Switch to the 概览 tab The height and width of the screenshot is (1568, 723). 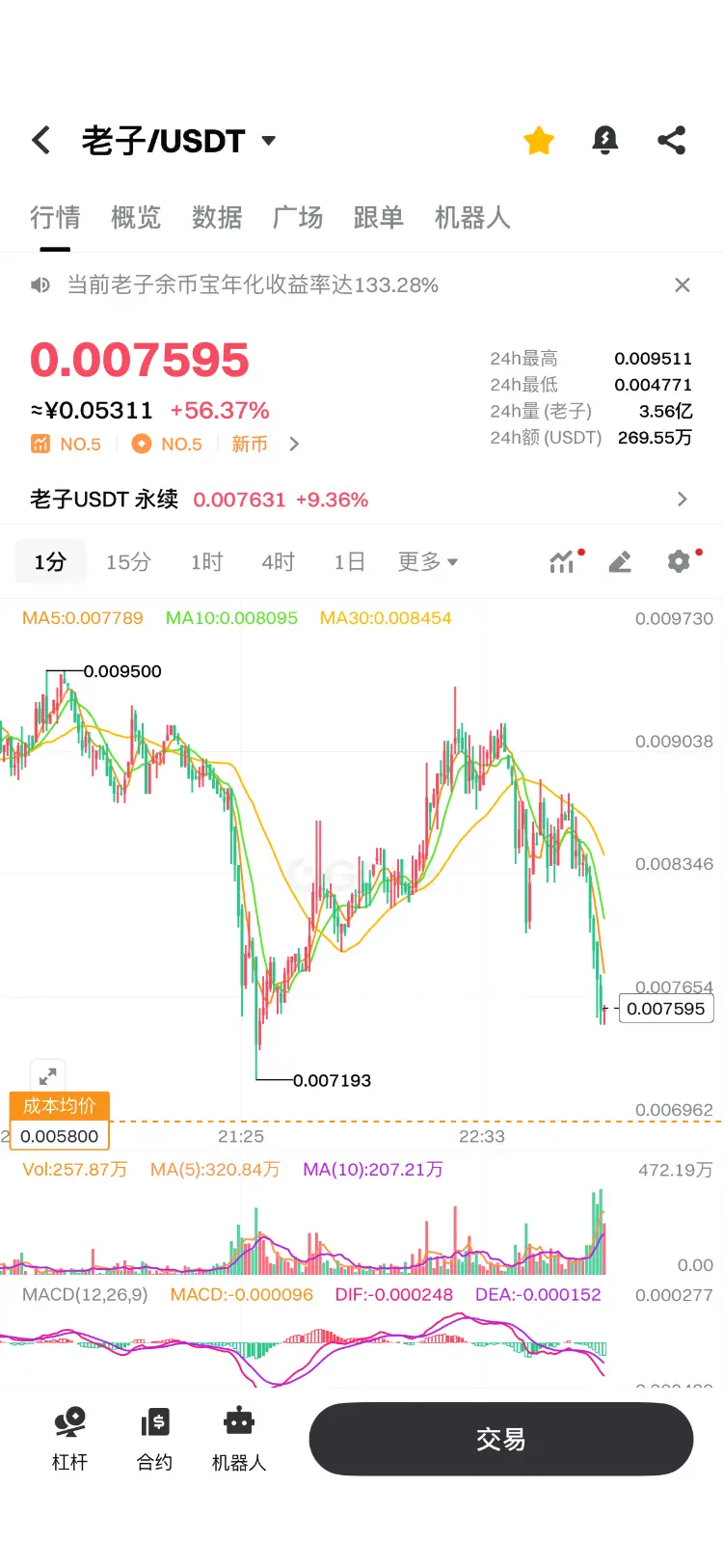click(x=136, y=218)
